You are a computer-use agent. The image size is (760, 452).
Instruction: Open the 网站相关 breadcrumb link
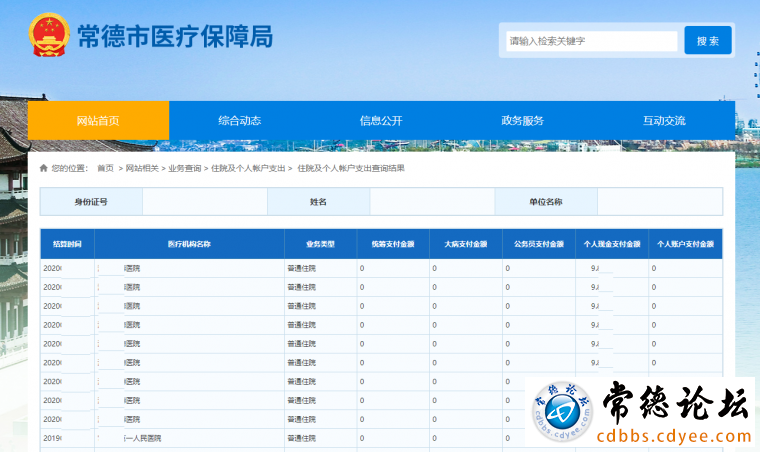point(141,168)
